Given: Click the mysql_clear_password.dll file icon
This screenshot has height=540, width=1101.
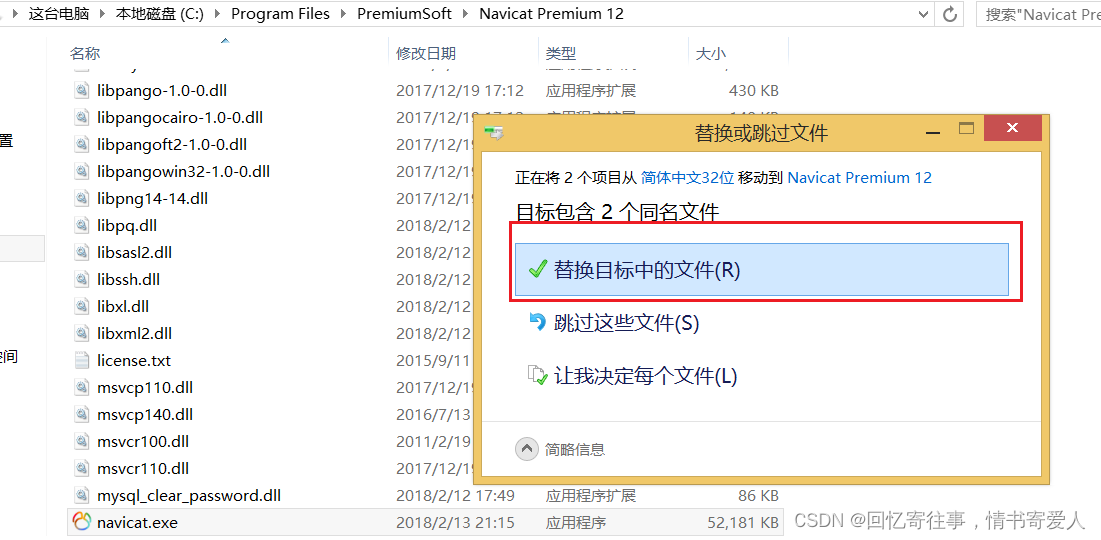Looking at the screenshot, I should [x=82, y=495].
